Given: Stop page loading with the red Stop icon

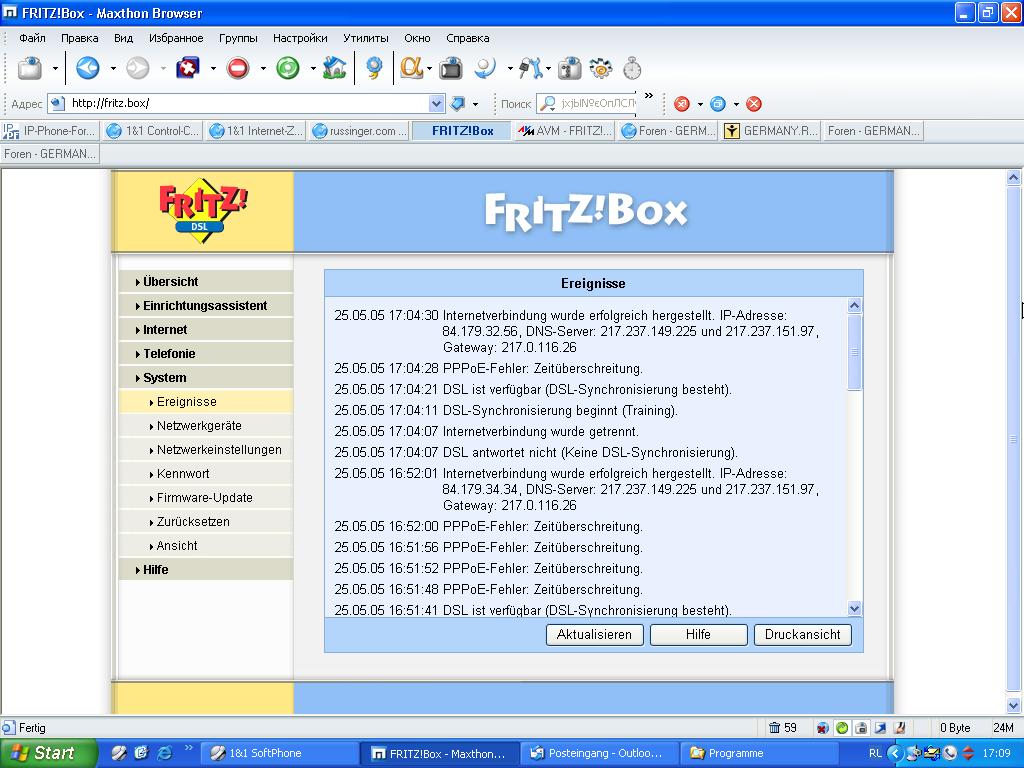Looking at the screenshot, I should [x=238, y=68].
